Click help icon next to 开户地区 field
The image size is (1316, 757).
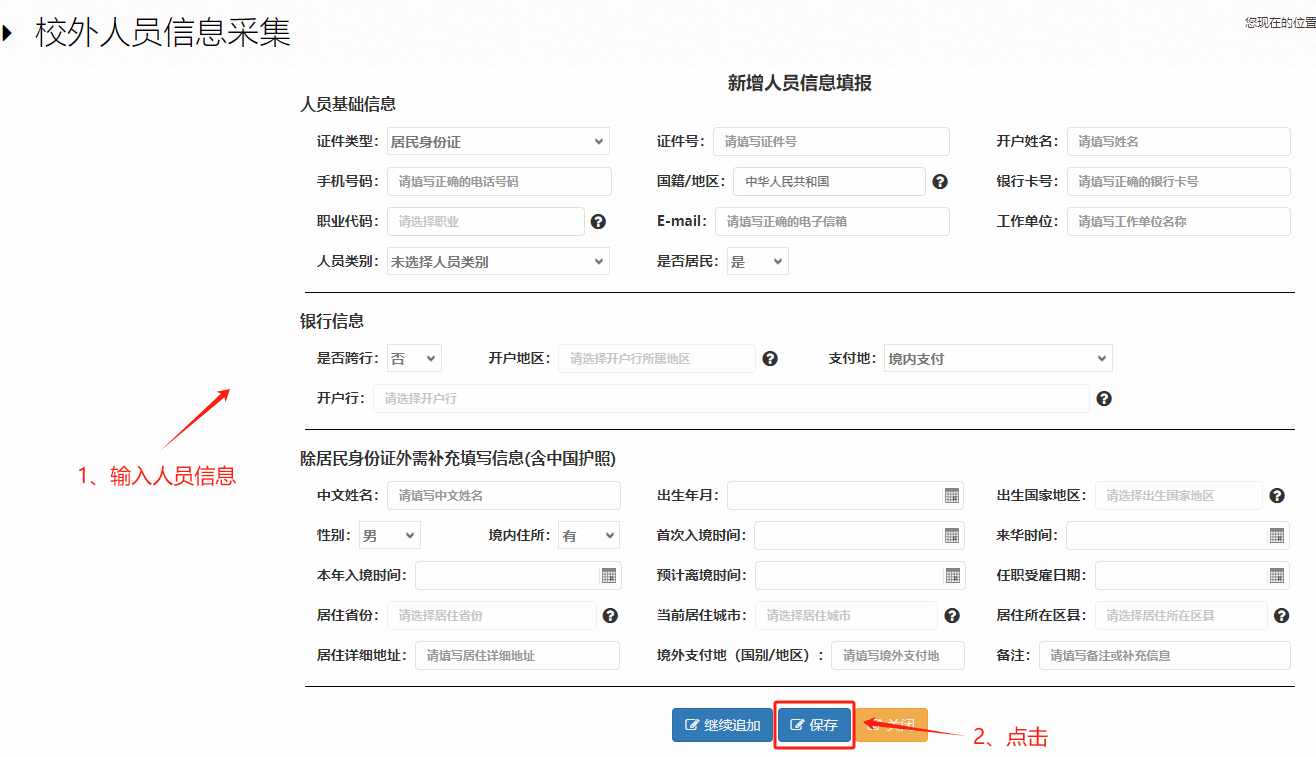(x=770, y=359)
